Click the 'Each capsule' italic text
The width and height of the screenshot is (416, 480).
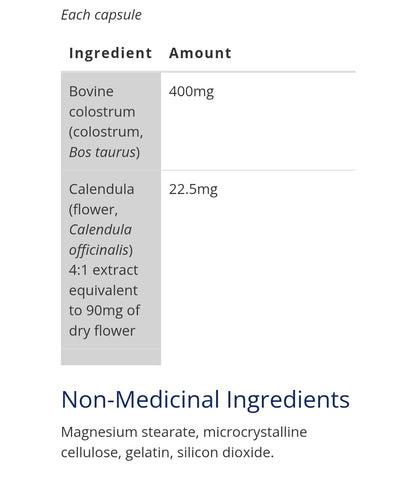coord(101,15)
